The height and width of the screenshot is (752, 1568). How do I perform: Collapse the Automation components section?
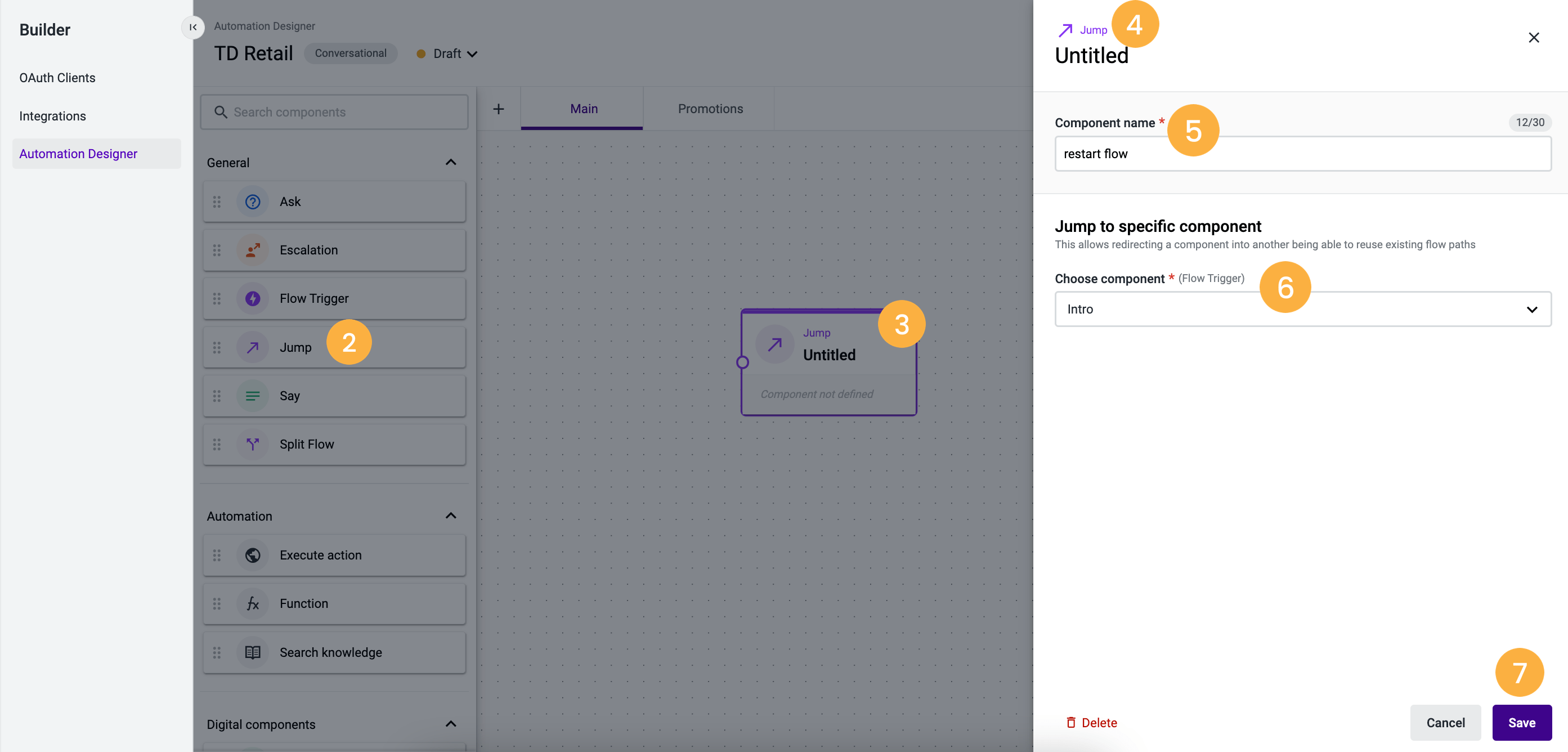click(x=451, y=515)
